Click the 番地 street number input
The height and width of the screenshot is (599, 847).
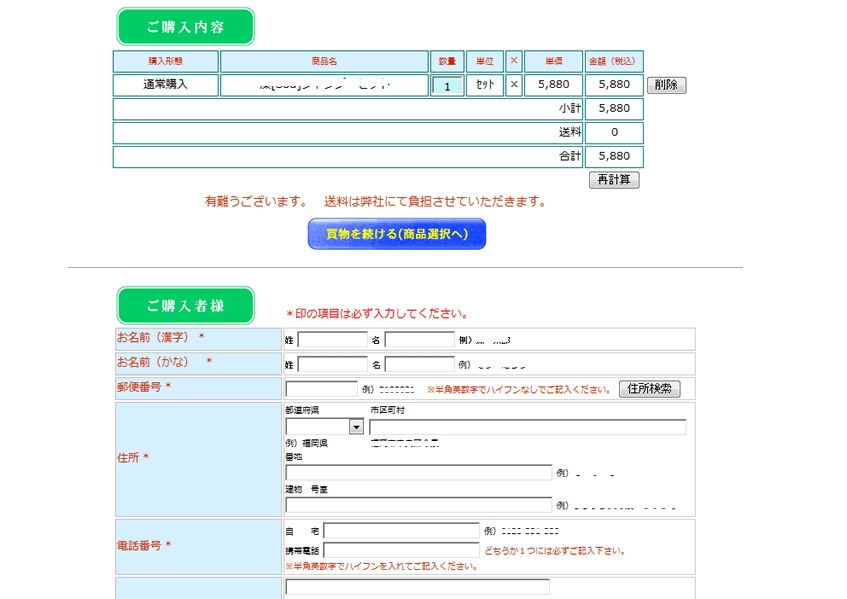pyautogui.click(x=419, y=473)
